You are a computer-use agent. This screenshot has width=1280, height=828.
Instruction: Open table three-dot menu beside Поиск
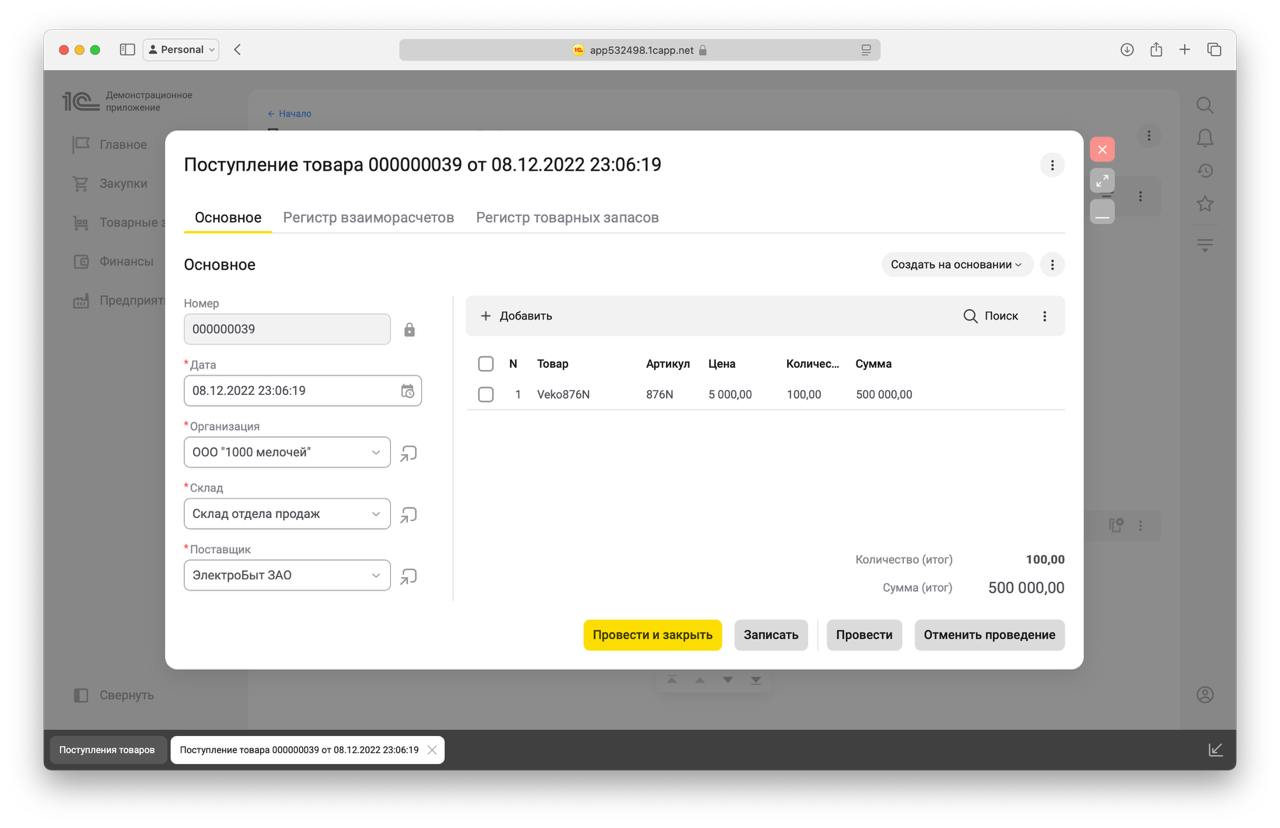pyautogui.click(x=1045, y=316)
